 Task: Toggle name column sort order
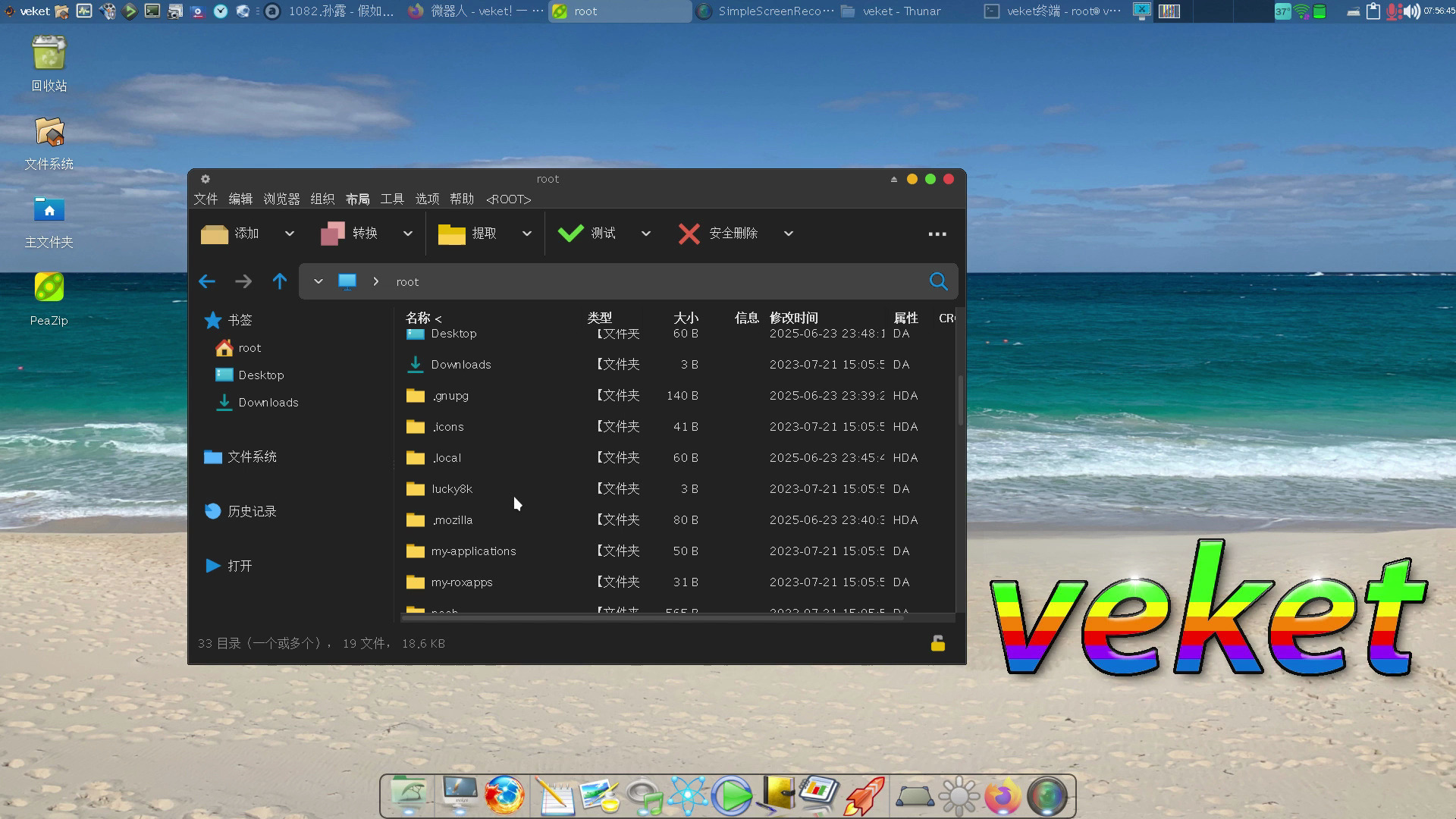423,318
